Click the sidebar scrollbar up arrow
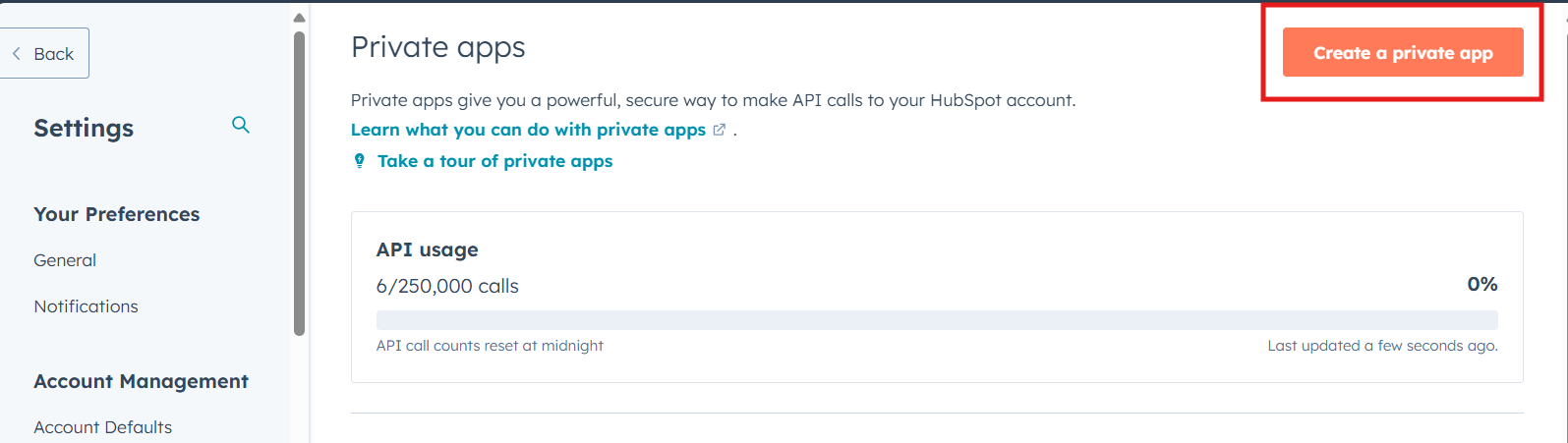 pyautogui.click(x=299, y=18)
